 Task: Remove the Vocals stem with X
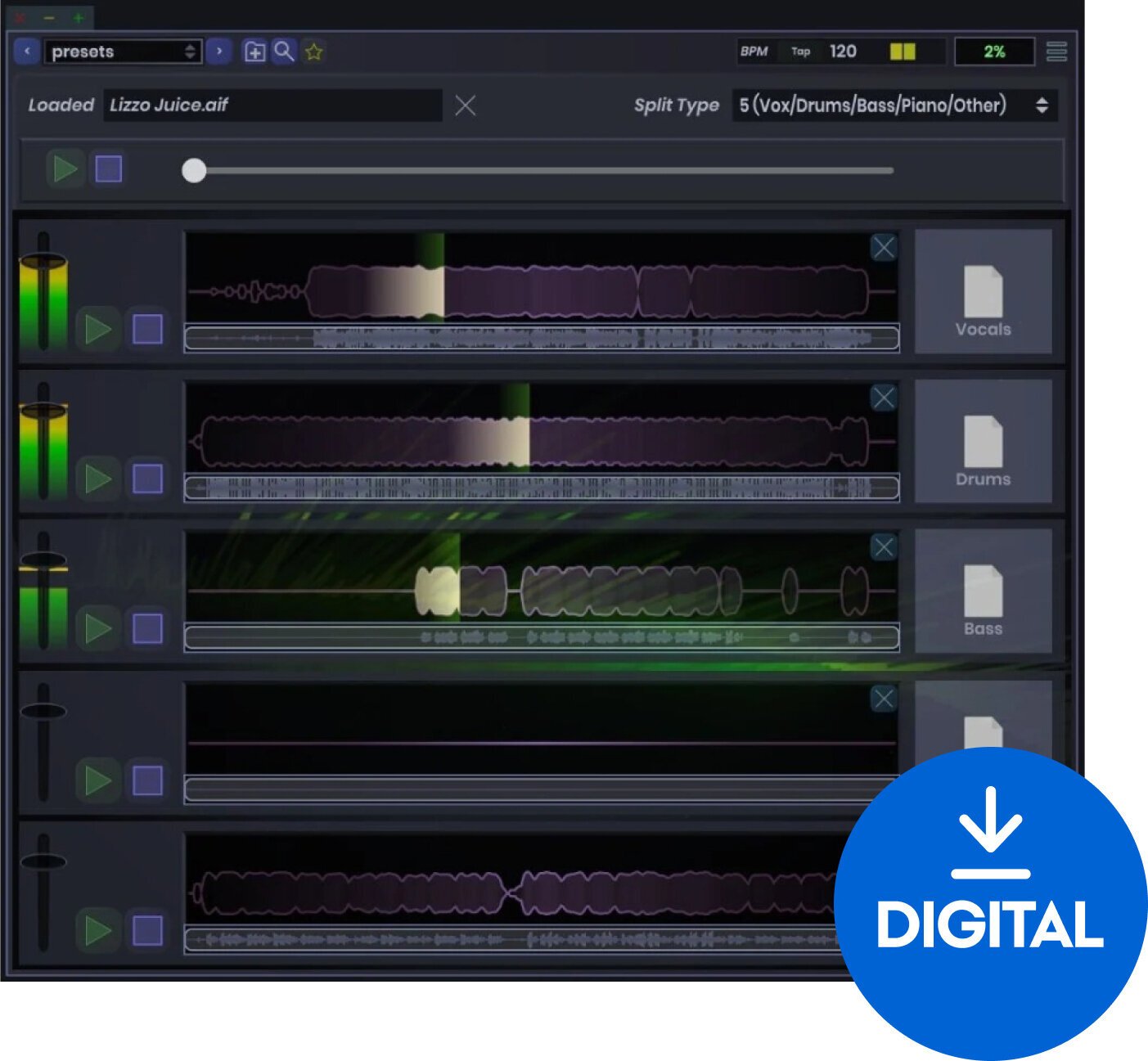pyautogui.click(x=884, y=247)
